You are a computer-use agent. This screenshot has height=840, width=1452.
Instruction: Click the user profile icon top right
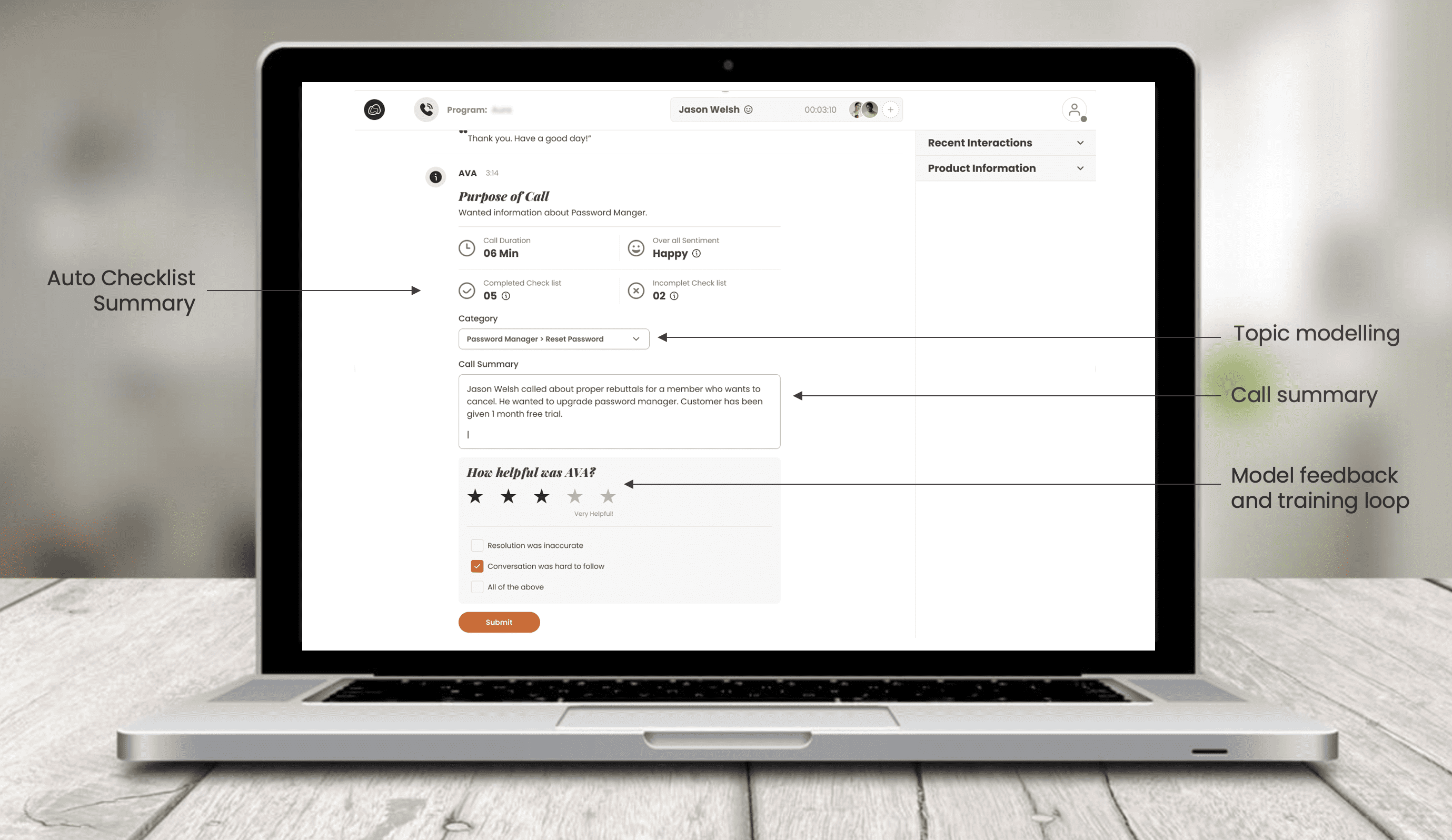coord(1075,110)
